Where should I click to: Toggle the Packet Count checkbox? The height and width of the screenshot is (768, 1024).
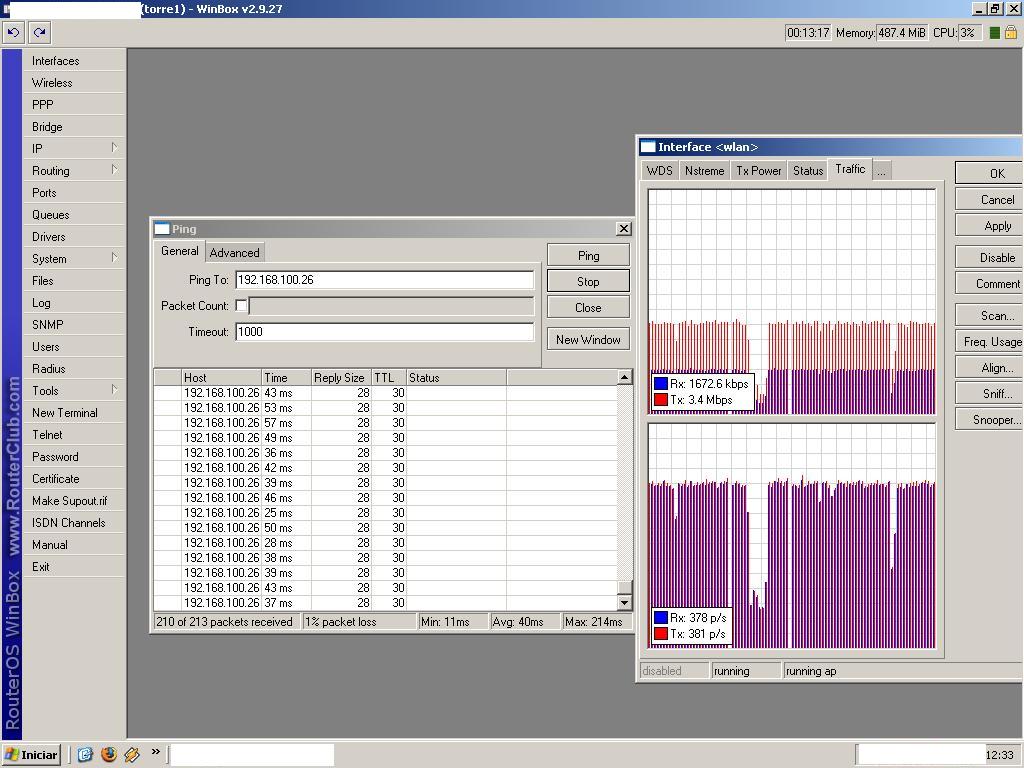coord(242,306)
